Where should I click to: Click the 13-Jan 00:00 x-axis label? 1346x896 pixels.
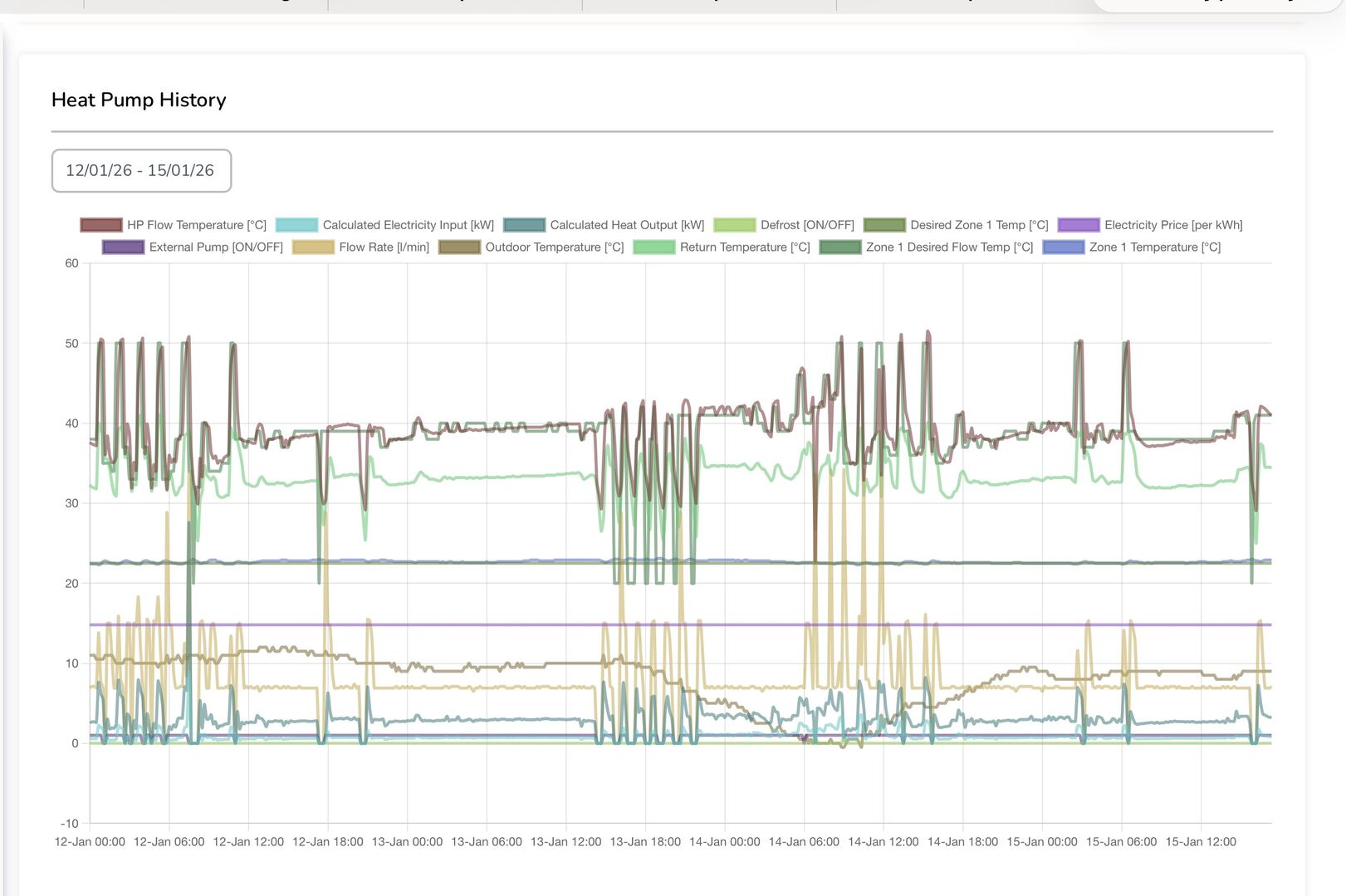click(x=407, y=842)
